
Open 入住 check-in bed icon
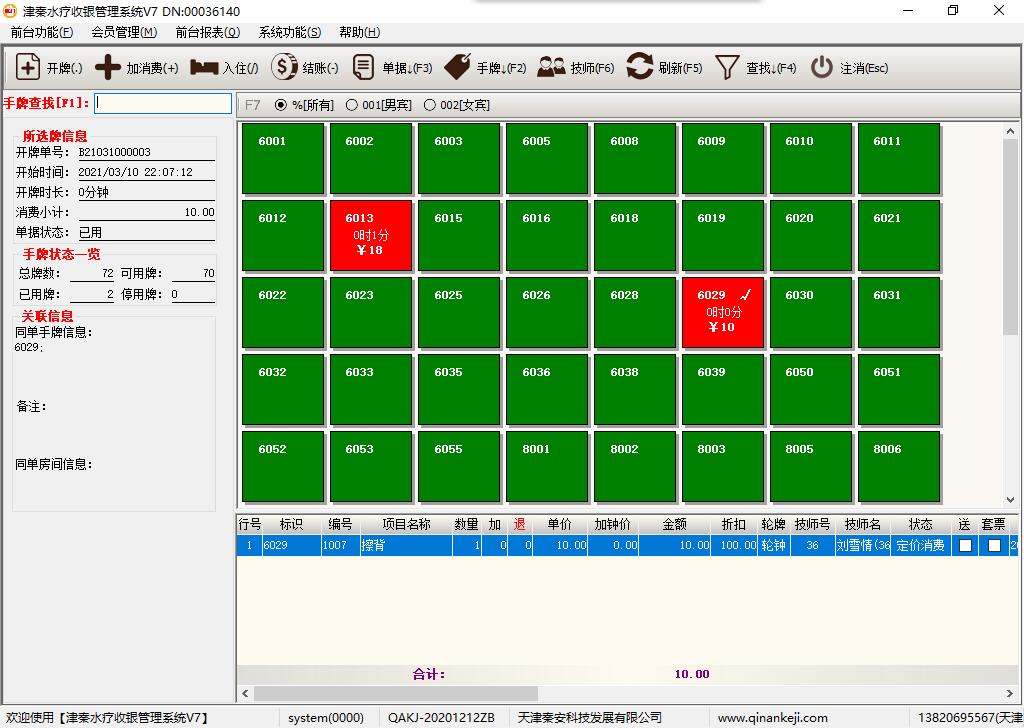click(x=204, y=67)
